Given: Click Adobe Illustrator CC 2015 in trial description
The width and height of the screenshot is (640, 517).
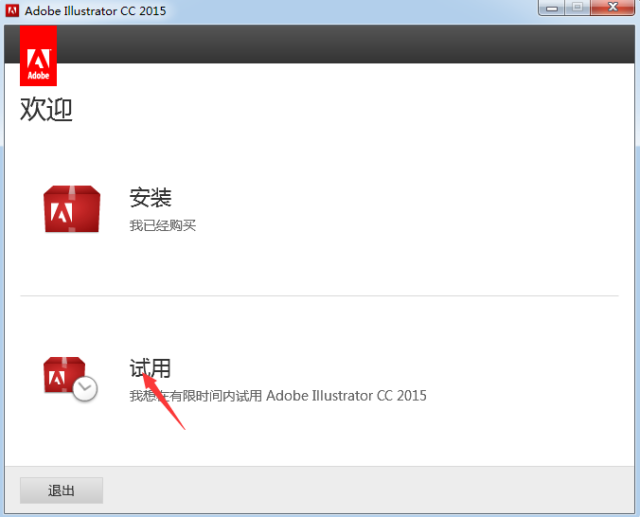Looking at the screenshot, I should 346,396.
